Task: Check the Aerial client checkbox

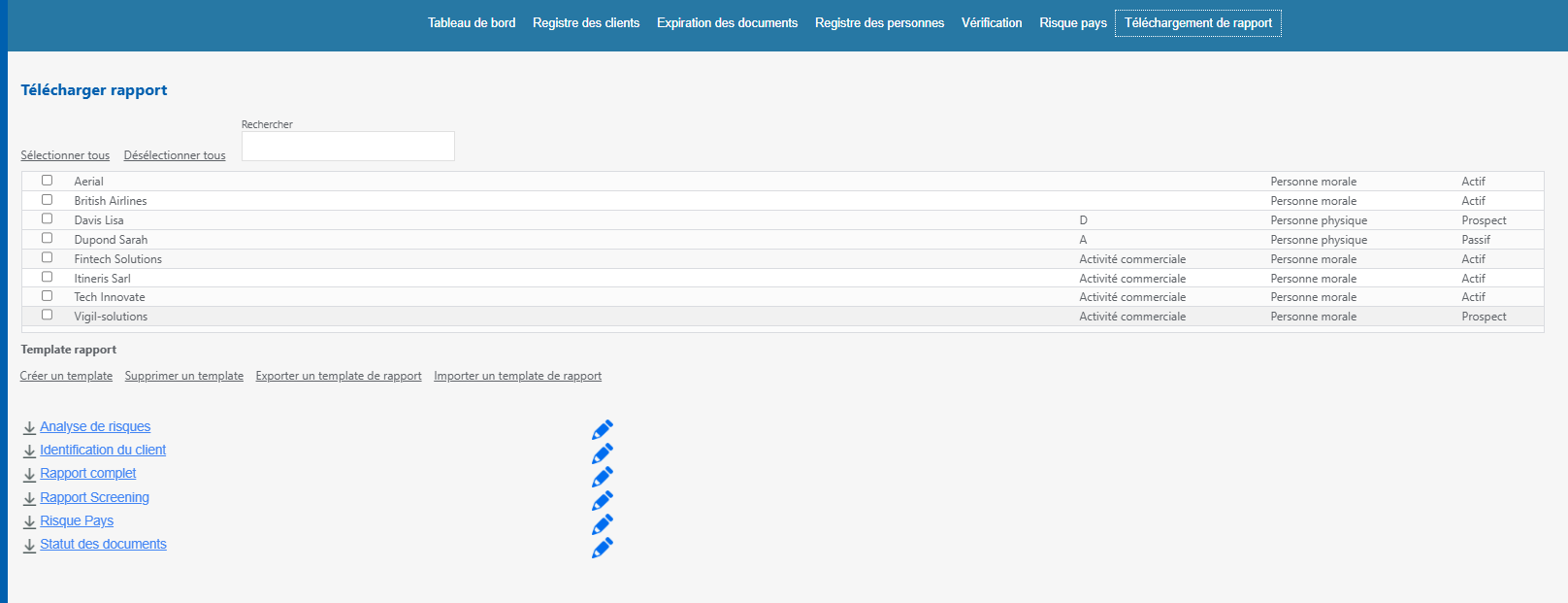Action: [x=47, y=181]
